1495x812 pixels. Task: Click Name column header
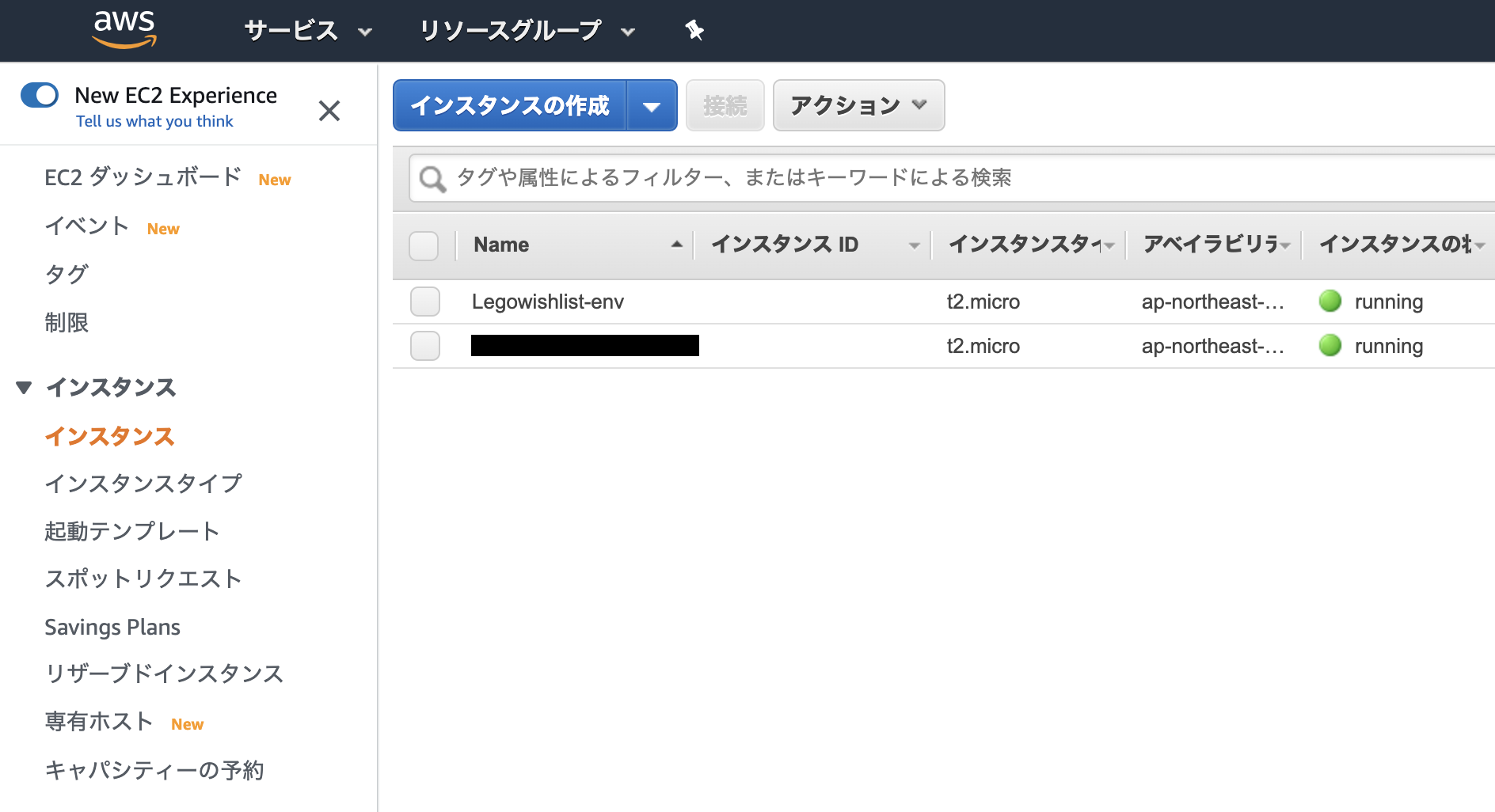point(501,245)
